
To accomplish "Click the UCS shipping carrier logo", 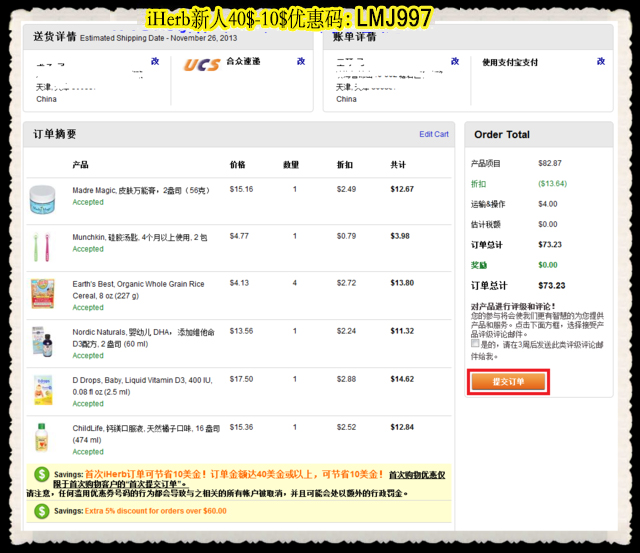I will pos(202,65).
